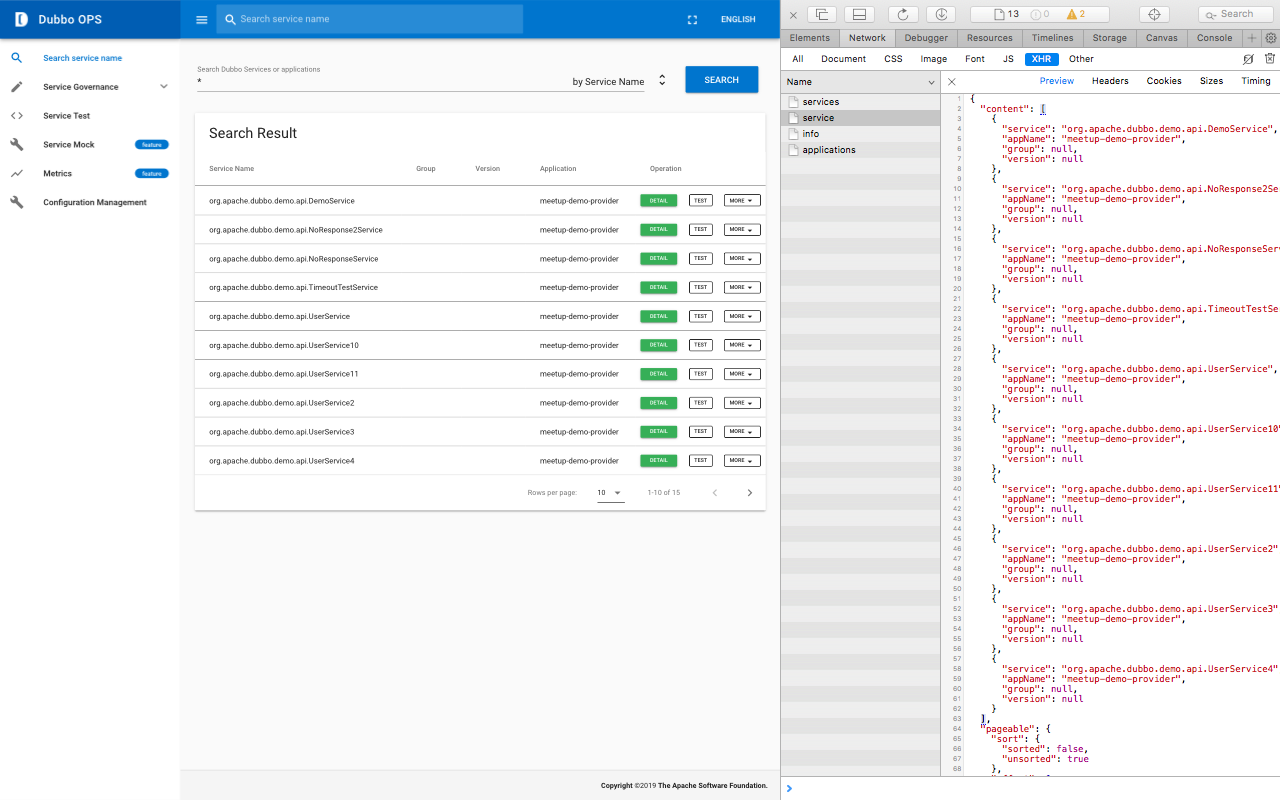Click the Configuration Management wrench icon
The image size is (1280, 800).
(17, 203)
